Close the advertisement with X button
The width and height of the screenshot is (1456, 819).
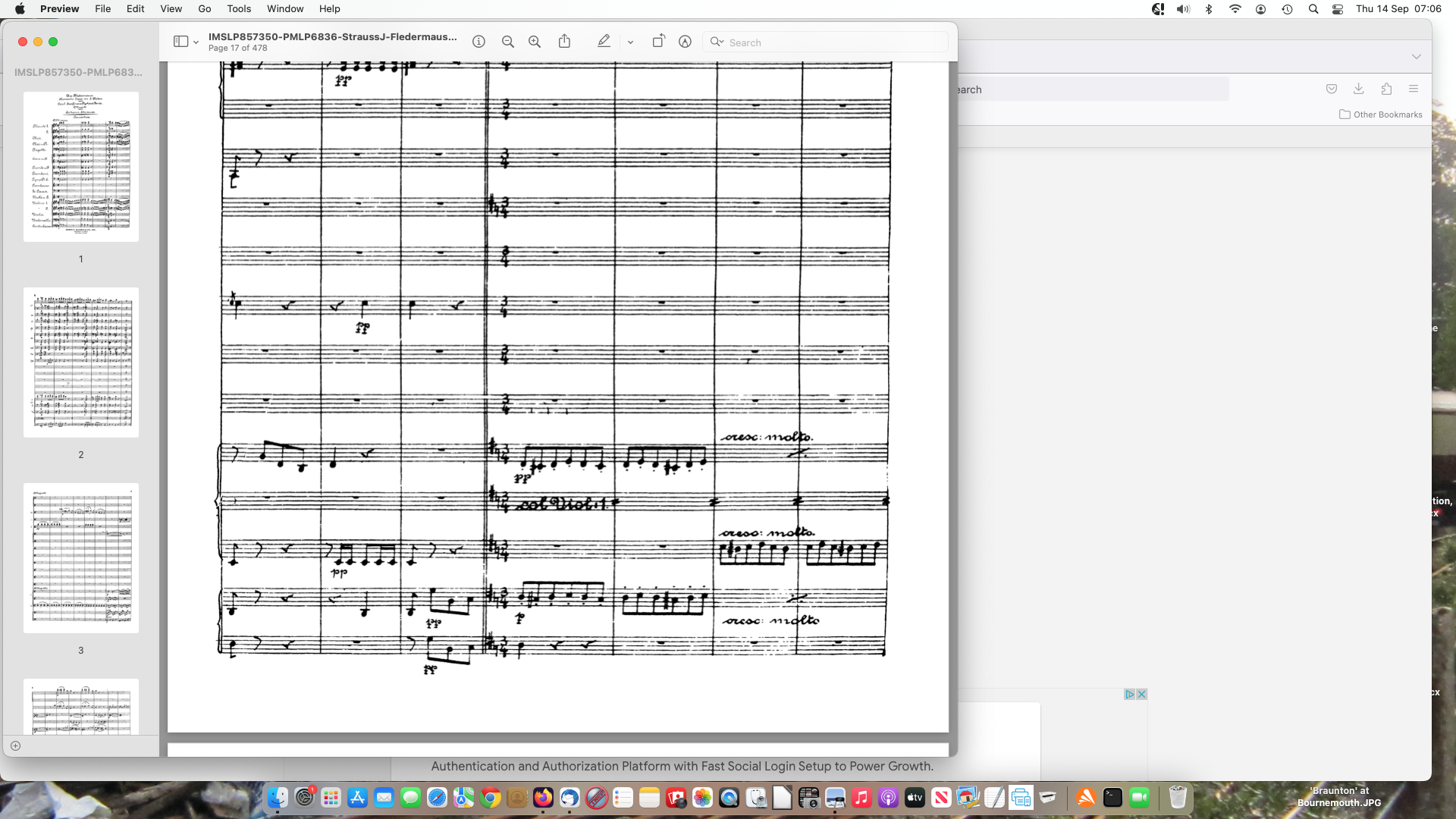tap(1141, 694)
